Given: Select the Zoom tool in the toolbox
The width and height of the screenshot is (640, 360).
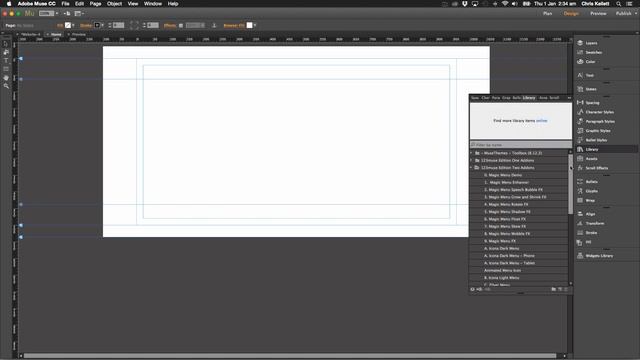Looking at the screenshot, I should pyautogui.click(x=6, y=86).
